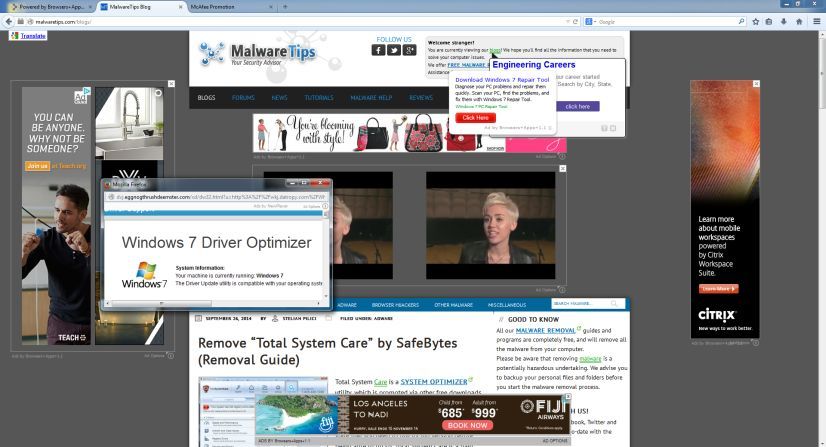This screenshot has height=447, width=826.
Task: Switch to the McAfee Promotion tab
Action: pyautogui.click(x=232, y=7)
